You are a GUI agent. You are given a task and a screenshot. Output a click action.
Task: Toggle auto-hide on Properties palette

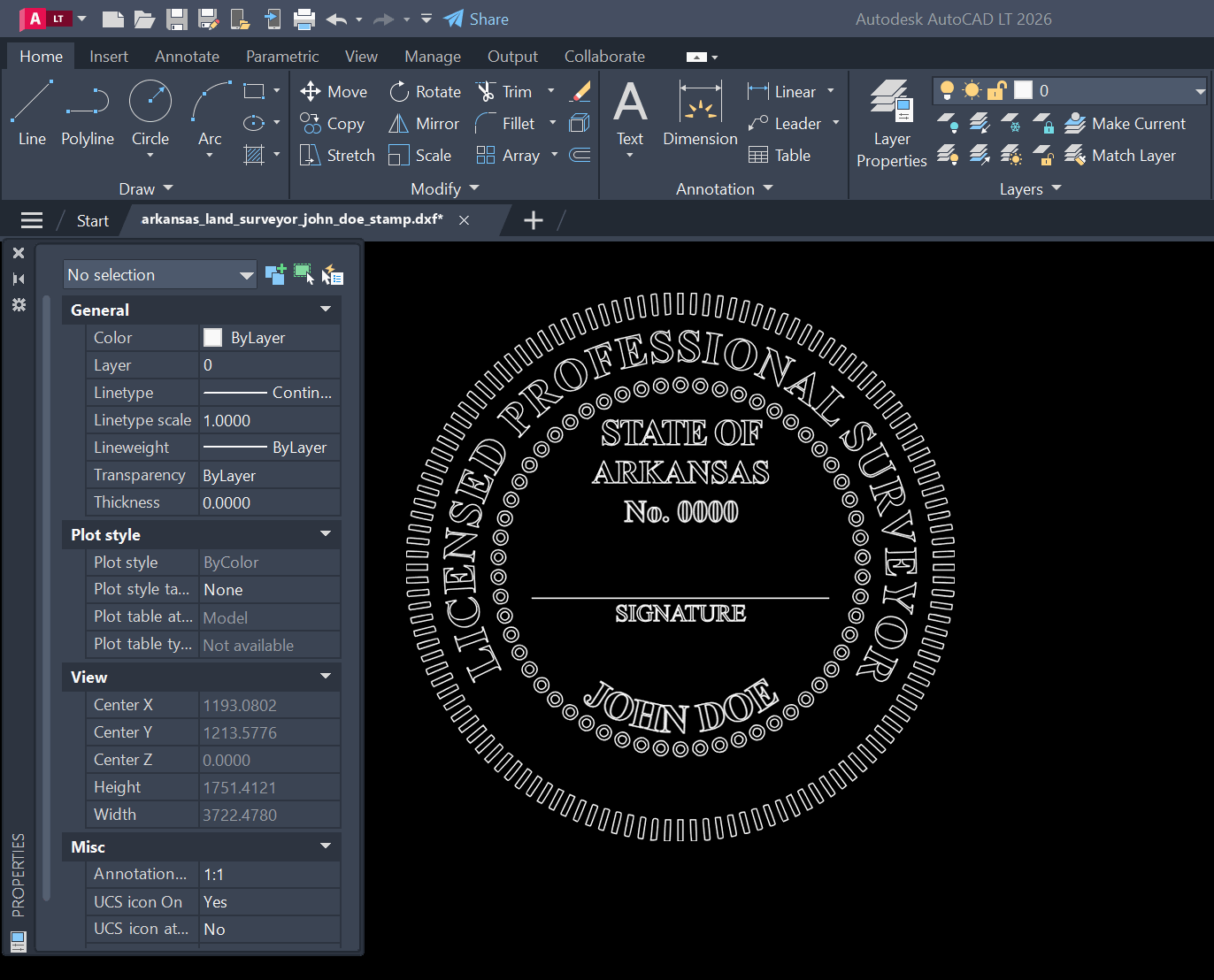[19, 279]
